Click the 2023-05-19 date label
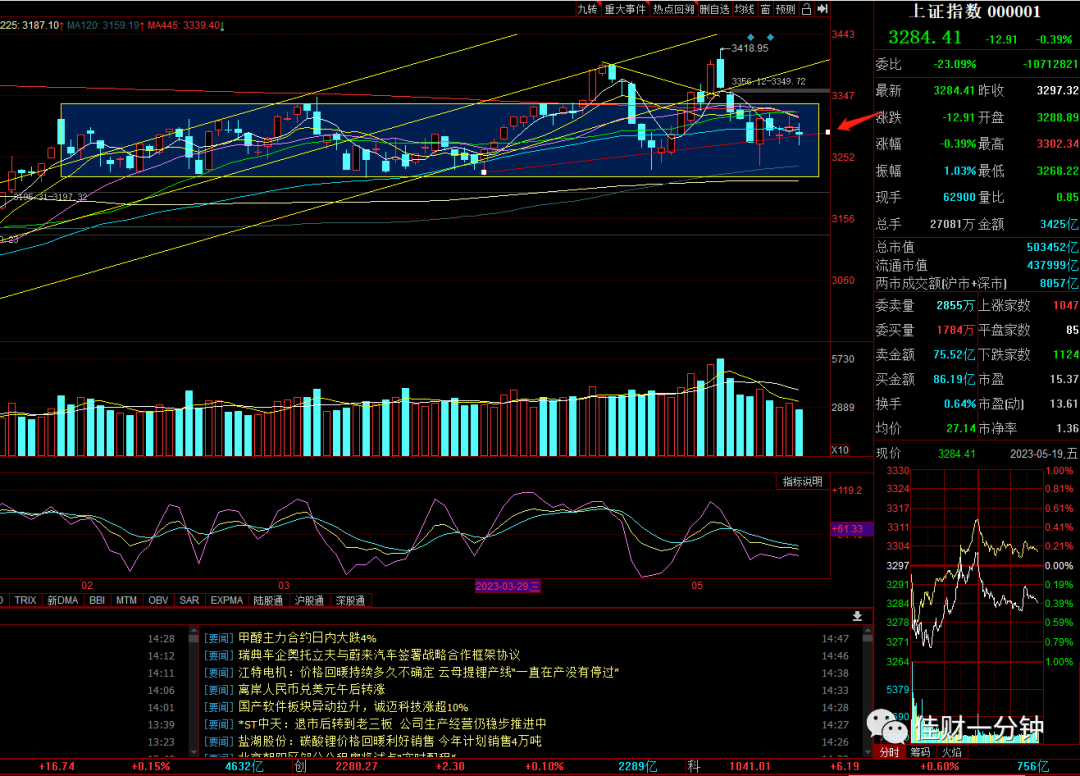Image resolution: width=1080 pixels, height=776 pixels. point(1045,454)
